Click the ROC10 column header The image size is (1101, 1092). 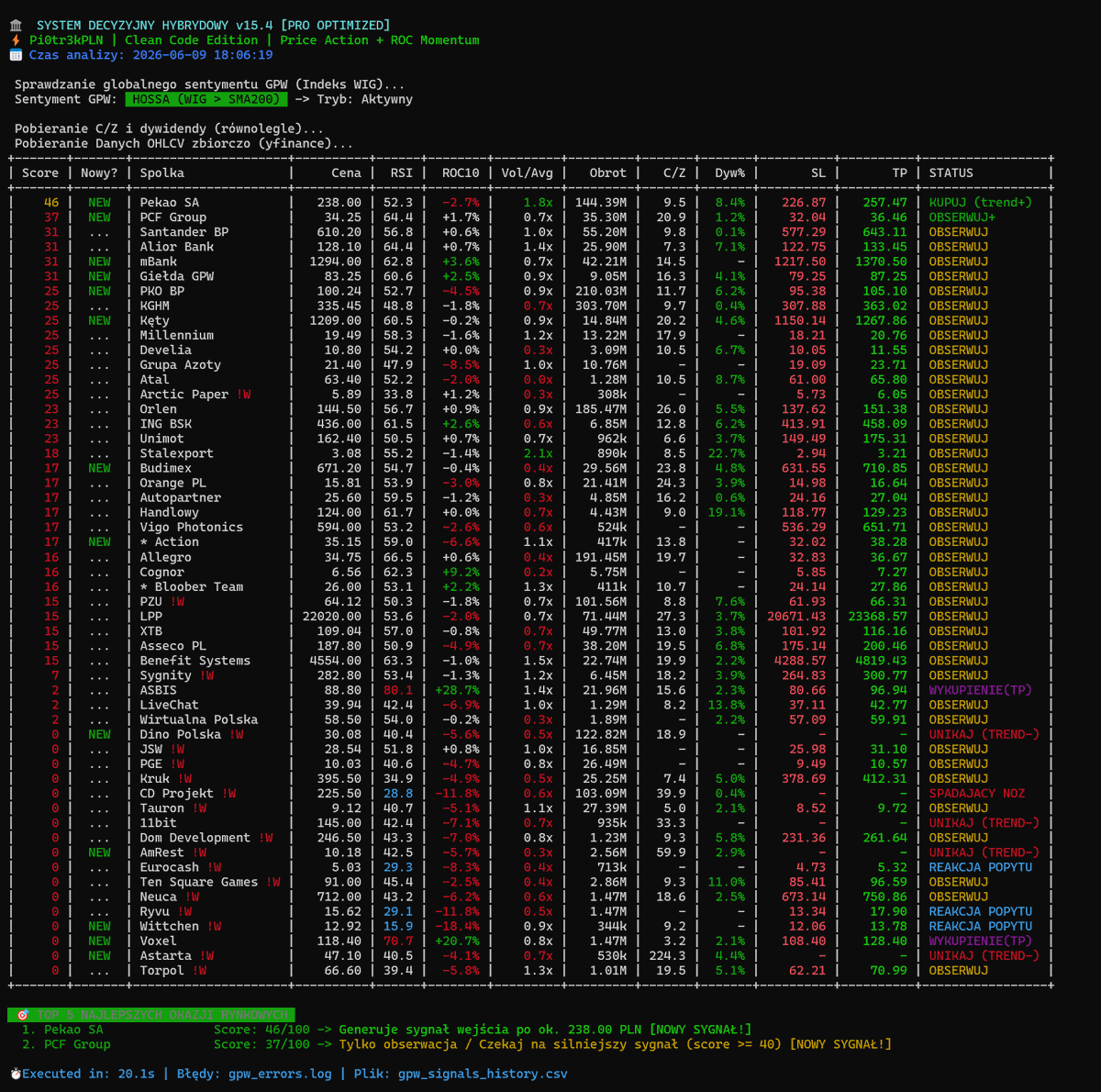461,173
